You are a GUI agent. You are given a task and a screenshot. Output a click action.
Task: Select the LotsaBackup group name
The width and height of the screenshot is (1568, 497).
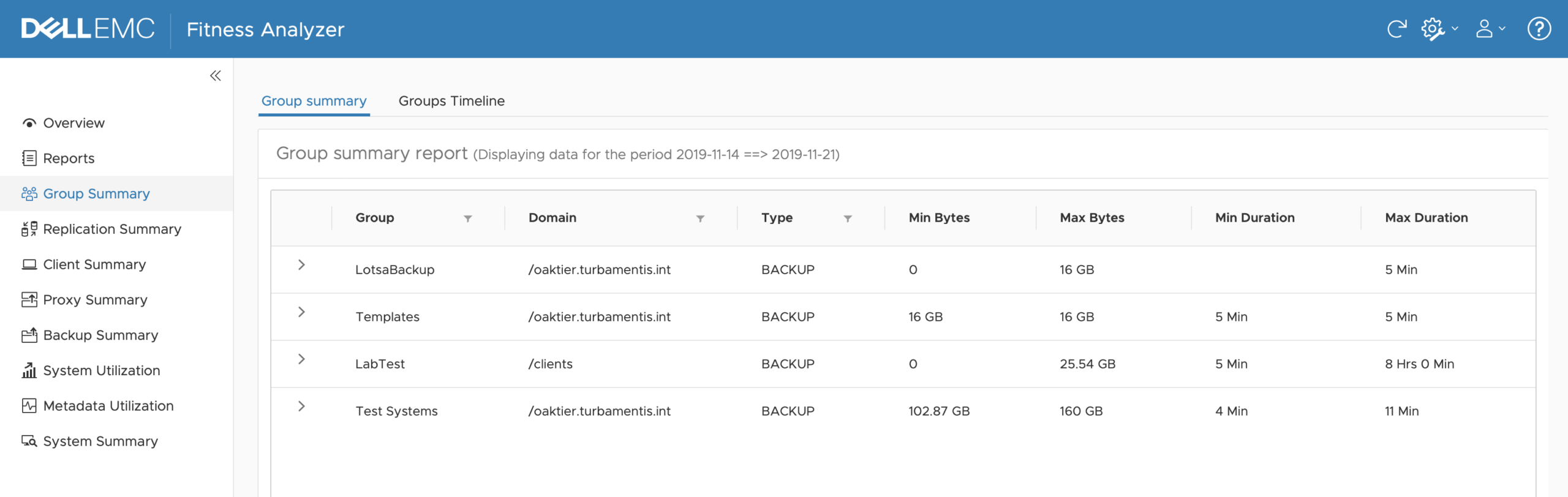[394, 270]
